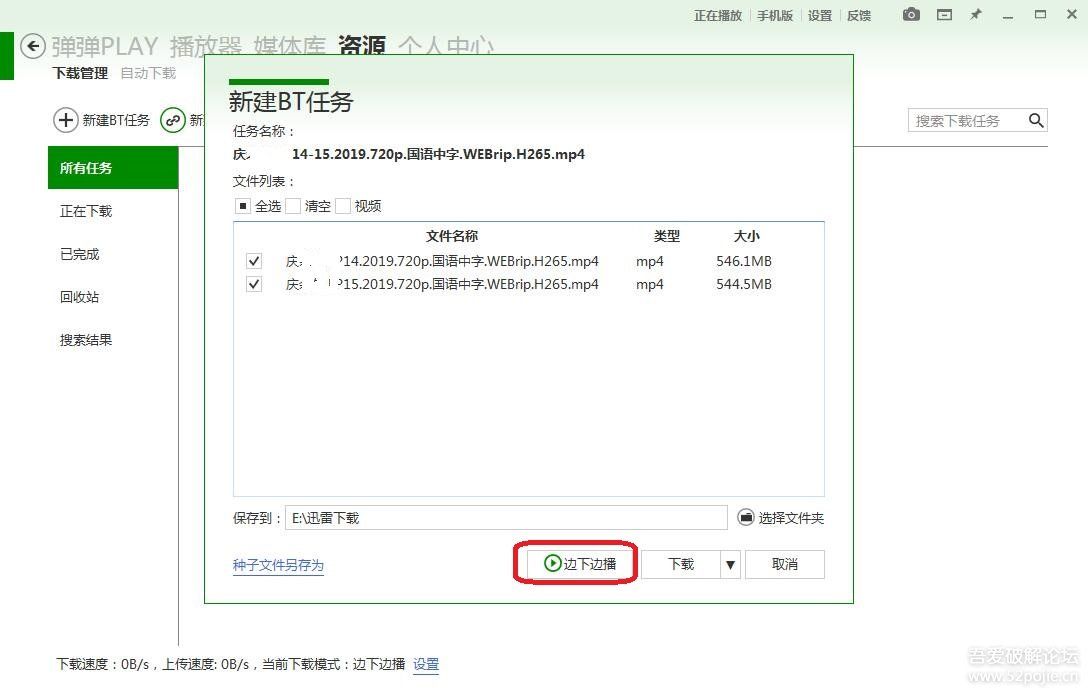The image size is (1088, 693).
Task: Click the search magnifier icon
Action: pos(1036,120)
